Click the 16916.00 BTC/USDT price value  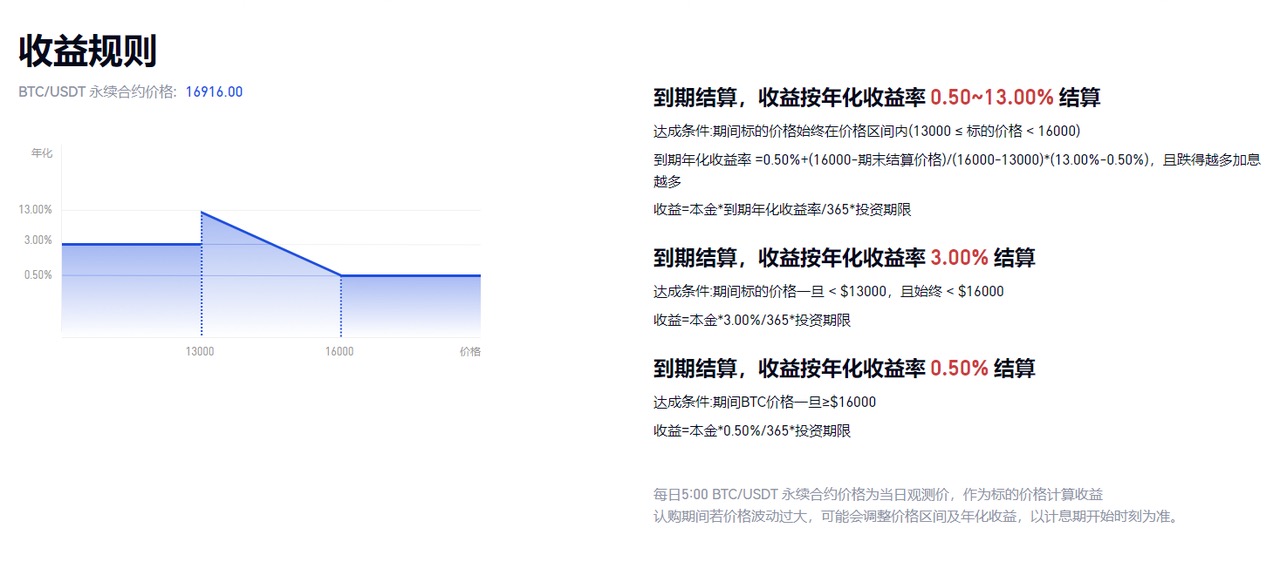(x=214, y=92)
